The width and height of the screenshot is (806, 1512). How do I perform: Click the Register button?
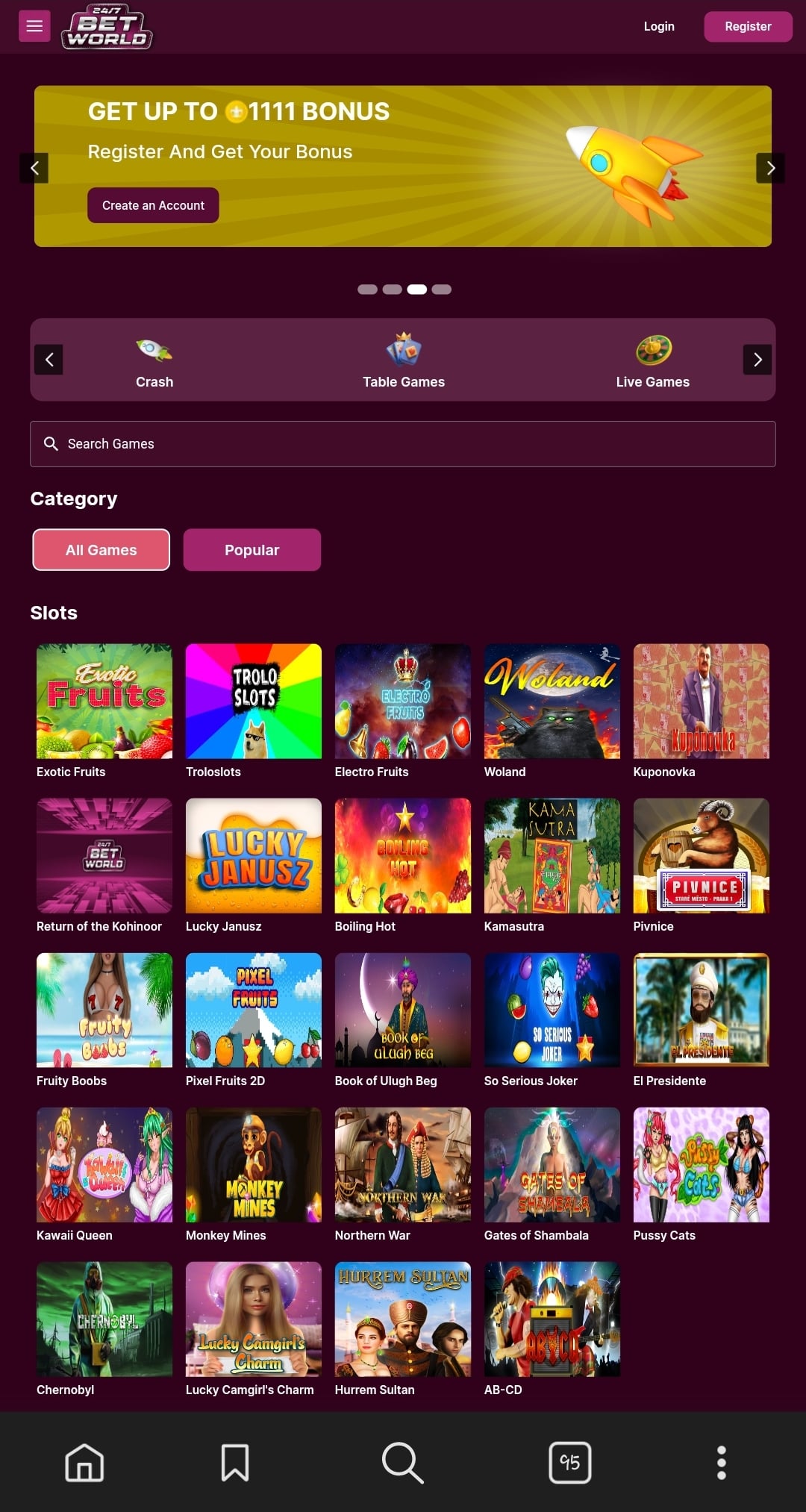748,26
